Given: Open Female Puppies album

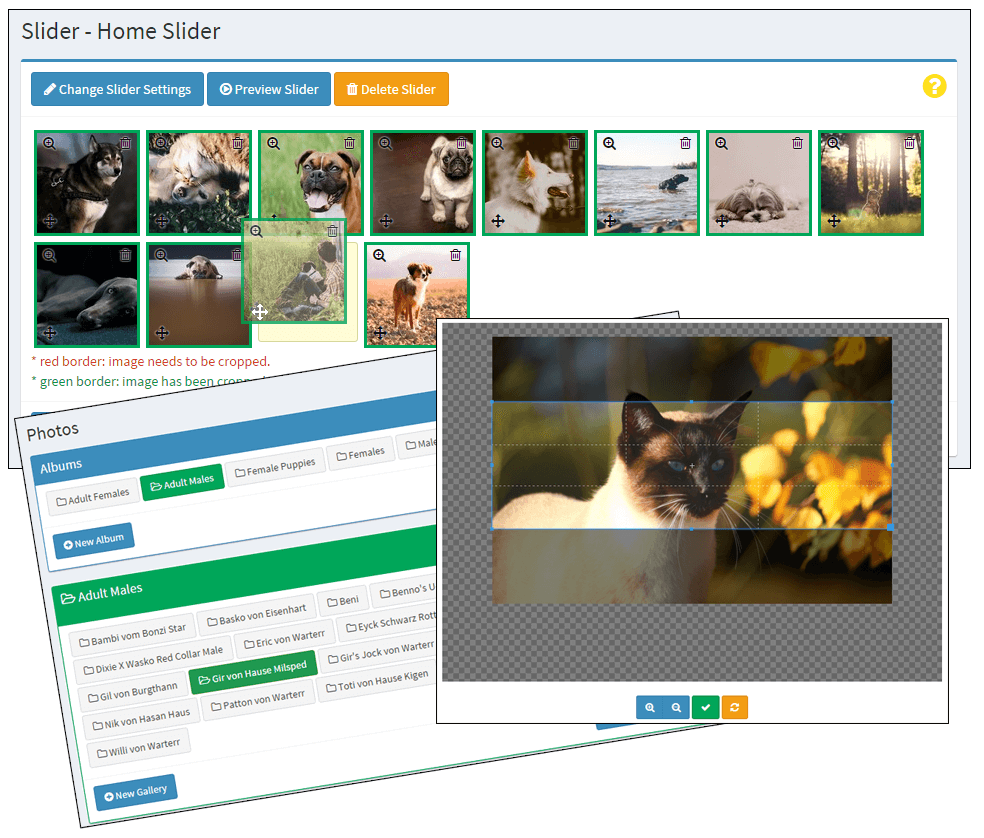Looking at the screenshot, I should 274,468.
